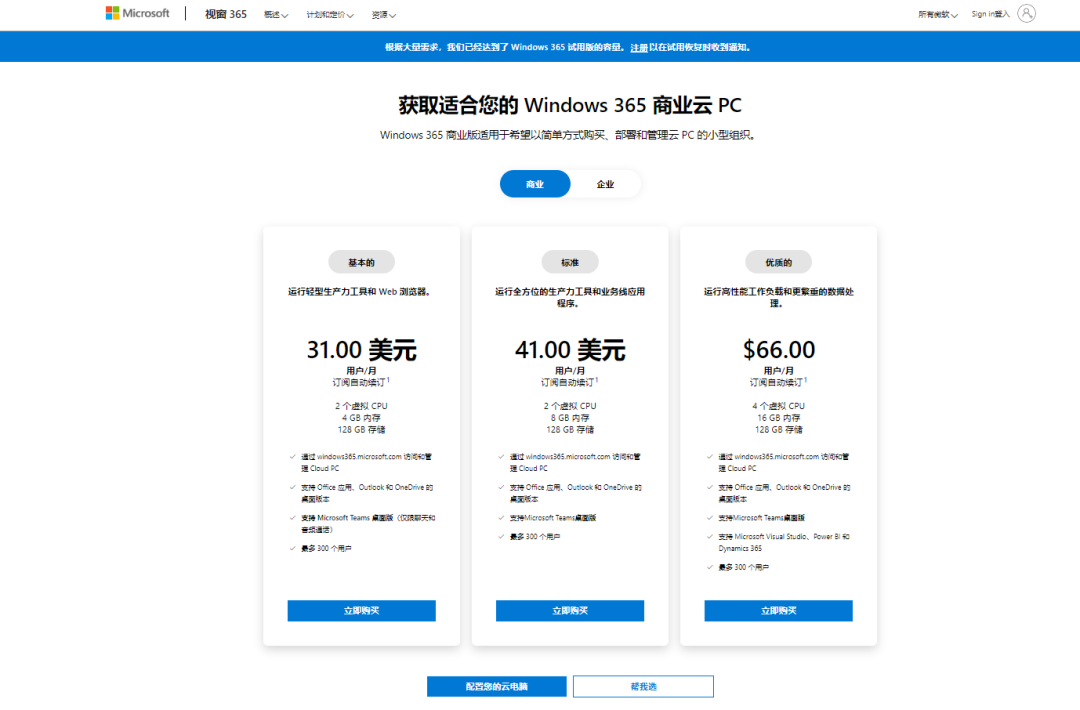Click the 订阅自动续订 footnote link on basic plan
Viewport: 1080px width, 710px height.
tap(361, 379)
